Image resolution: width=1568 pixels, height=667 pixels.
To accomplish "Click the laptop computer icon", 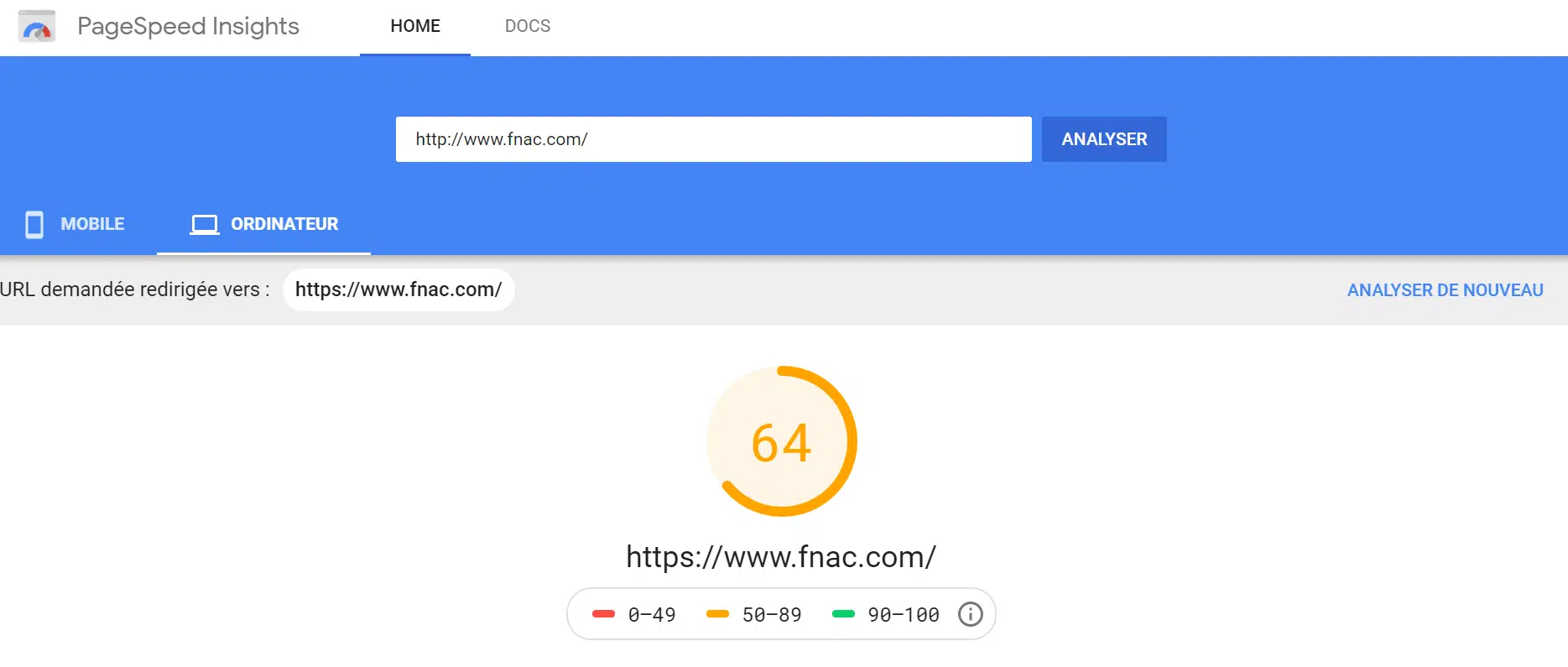I will click(x=204, y=225).
